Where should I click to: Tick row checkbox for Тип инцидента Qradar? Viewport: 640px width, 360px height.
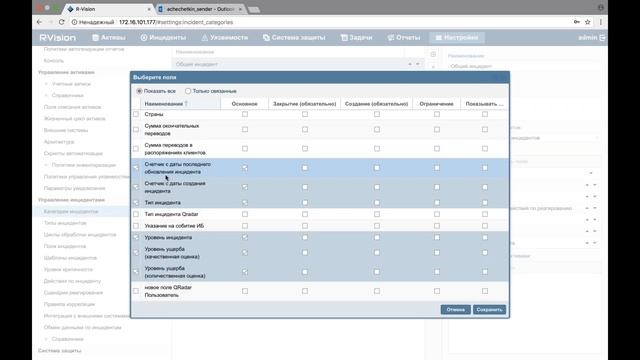coord(136,214)
